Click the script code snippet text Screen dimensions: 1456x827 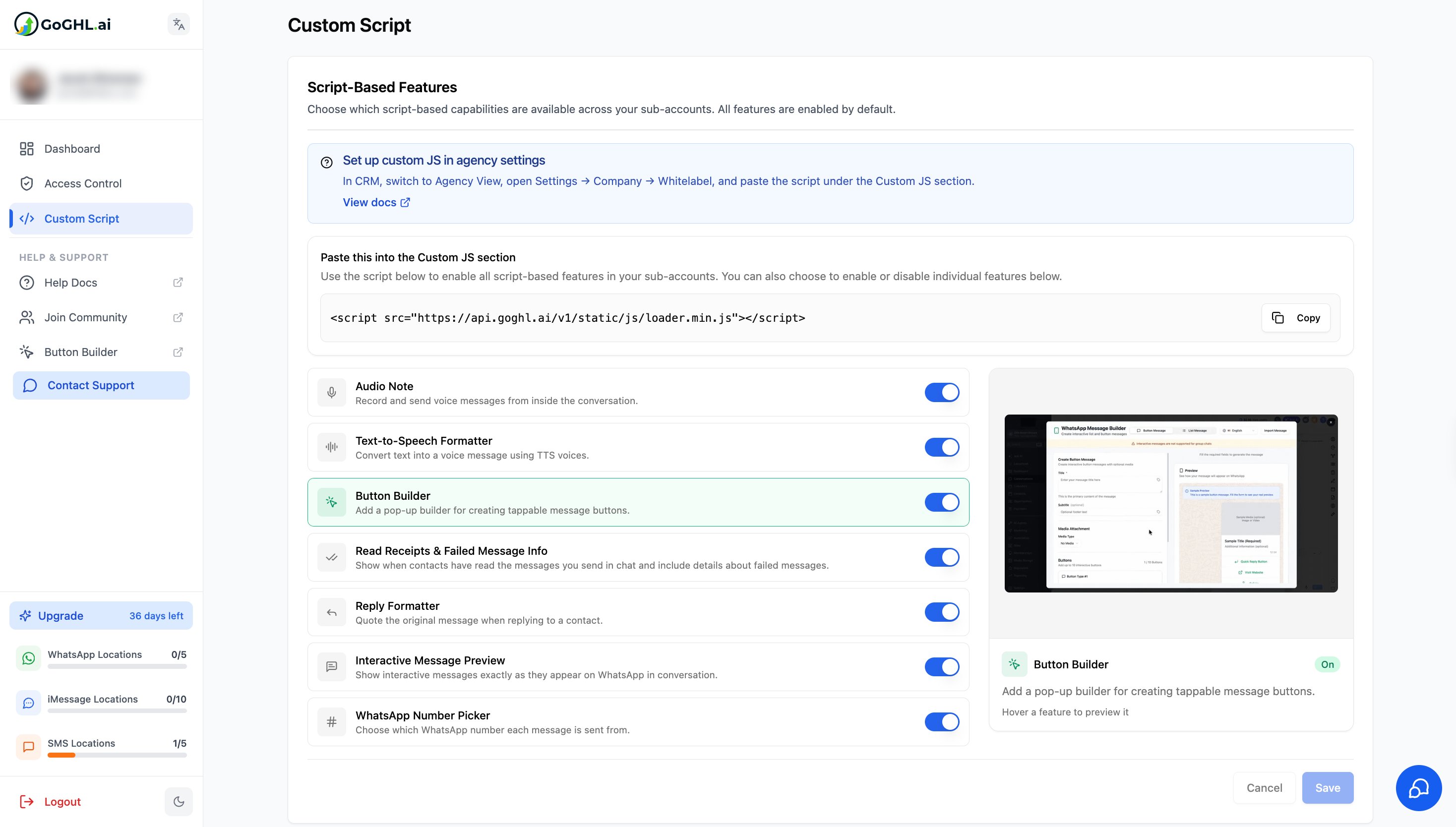[568, 318]
